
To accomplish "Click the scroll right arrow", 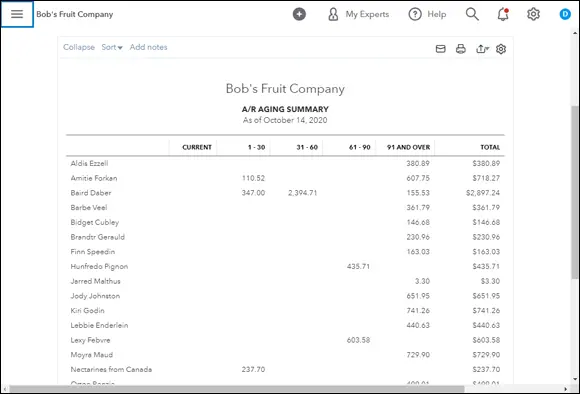I will click(x=565, y=389).
